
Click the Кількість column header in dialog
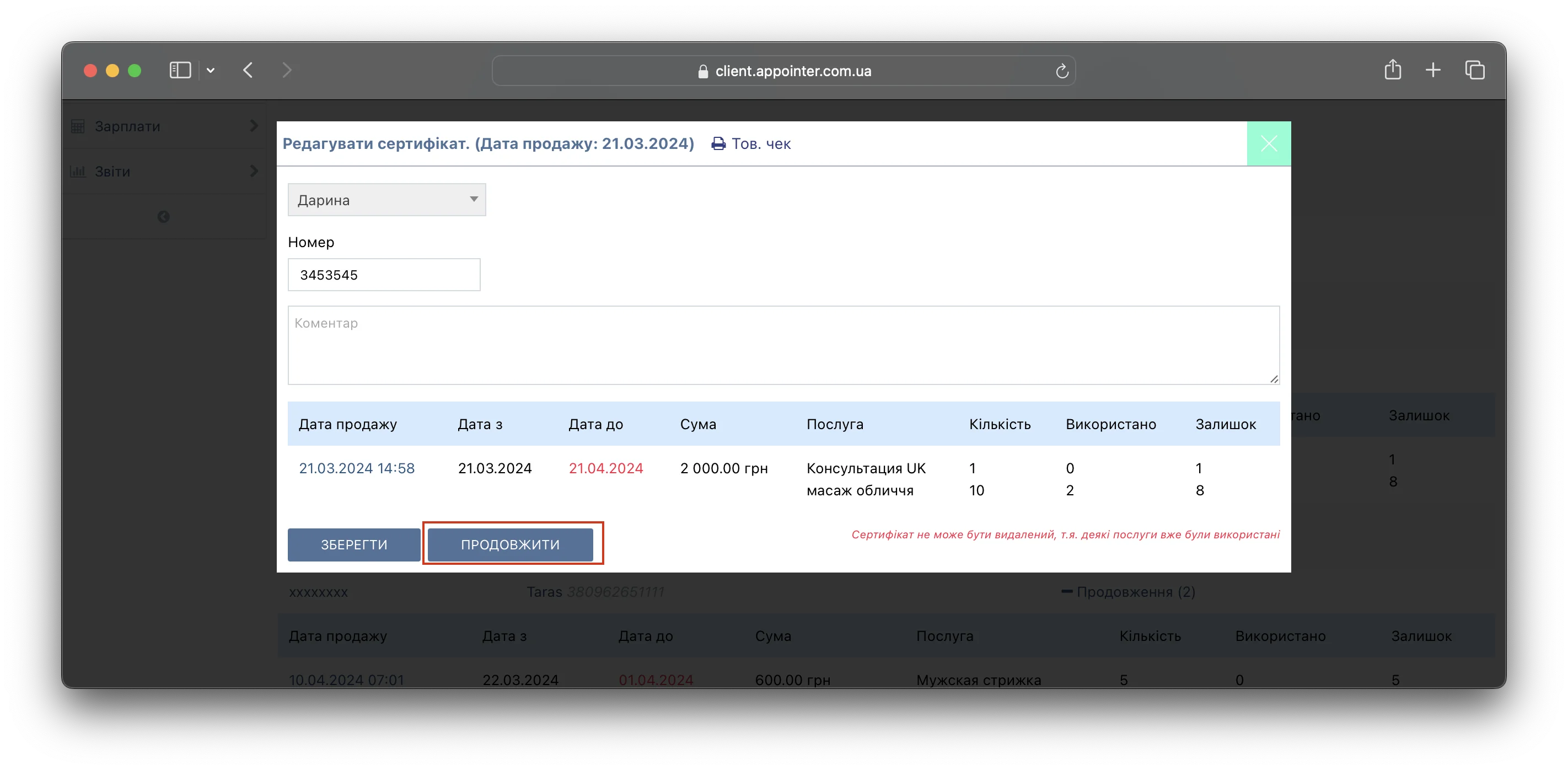(1000, 424)
